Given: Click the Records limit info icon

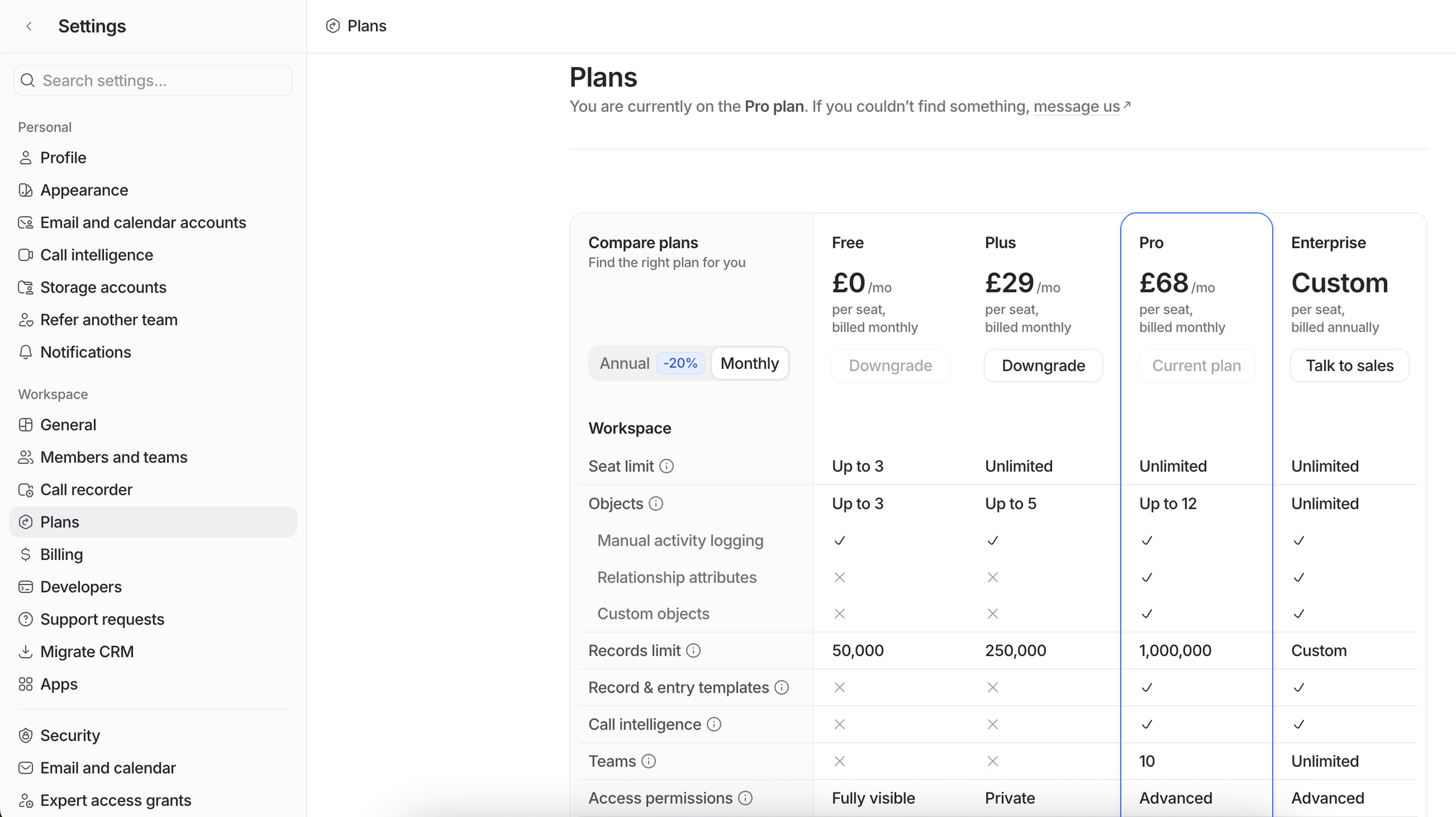Looking at the screenshot, I should pos(693,650).
